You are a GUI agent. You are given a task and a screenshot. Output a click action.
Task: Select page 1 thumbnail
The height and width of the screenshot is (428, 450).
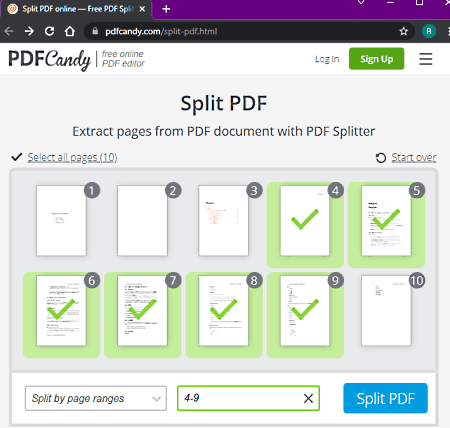pyautogui.click(x=61, y=221)
